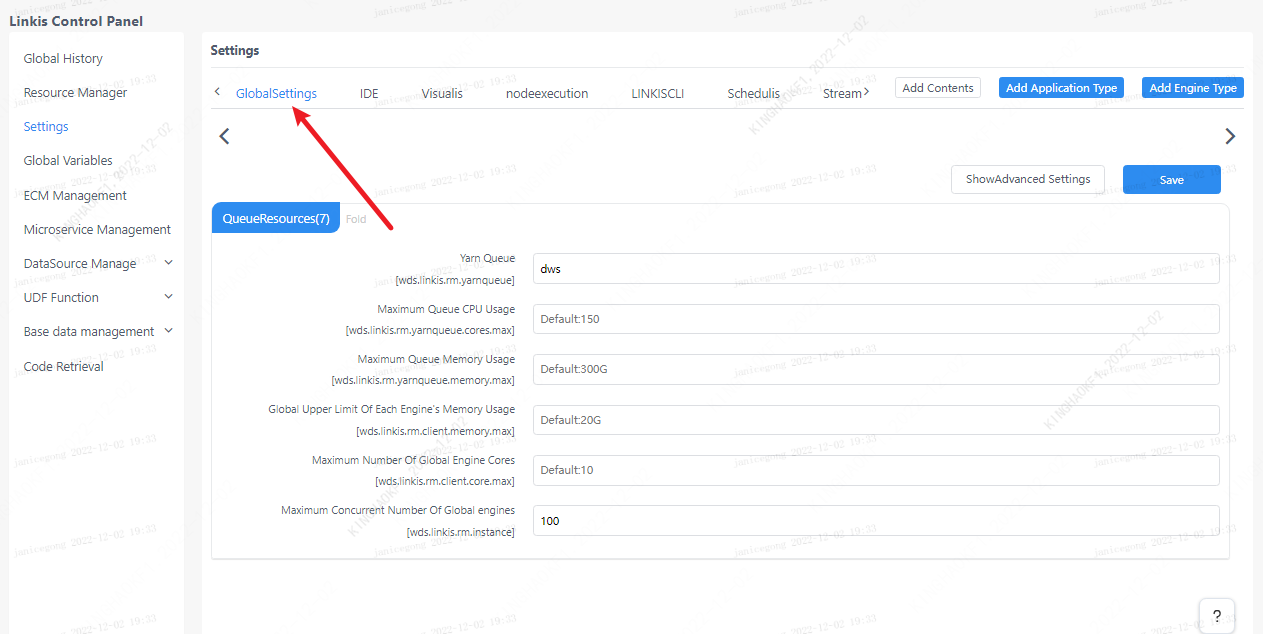Click Add Application Type button
Screen dimensions: 1263x634
tap(1061, 88)
